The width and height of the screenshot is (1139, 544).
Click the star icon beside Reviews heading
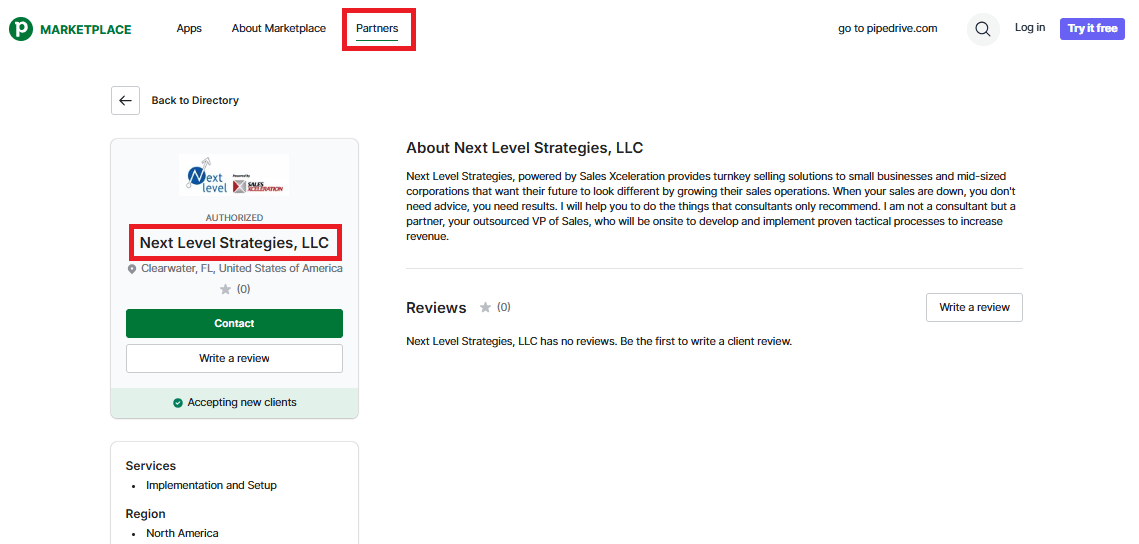[486, 307]
